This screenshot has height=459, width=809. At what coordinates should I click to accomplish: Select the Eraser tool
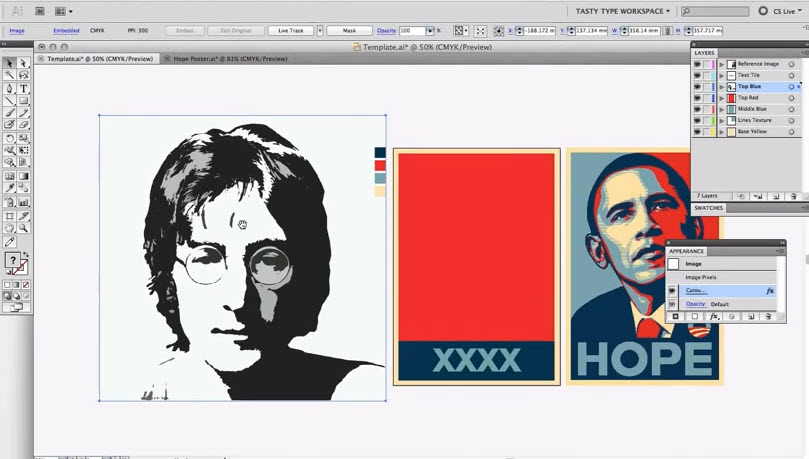(x=23, y=124)
